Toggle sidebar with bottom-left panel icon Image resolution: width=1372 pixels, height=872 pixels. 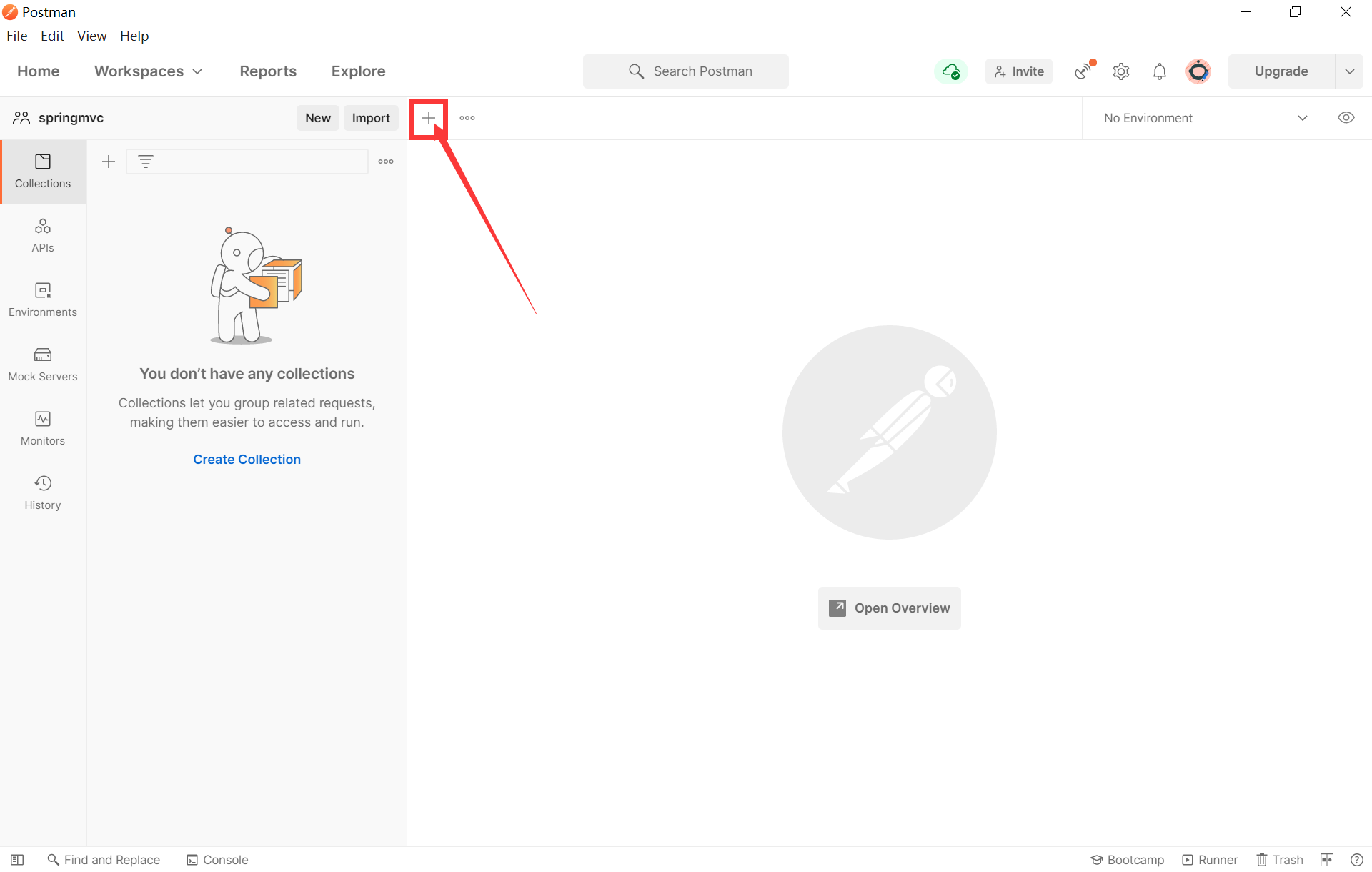tap(17, 860)
